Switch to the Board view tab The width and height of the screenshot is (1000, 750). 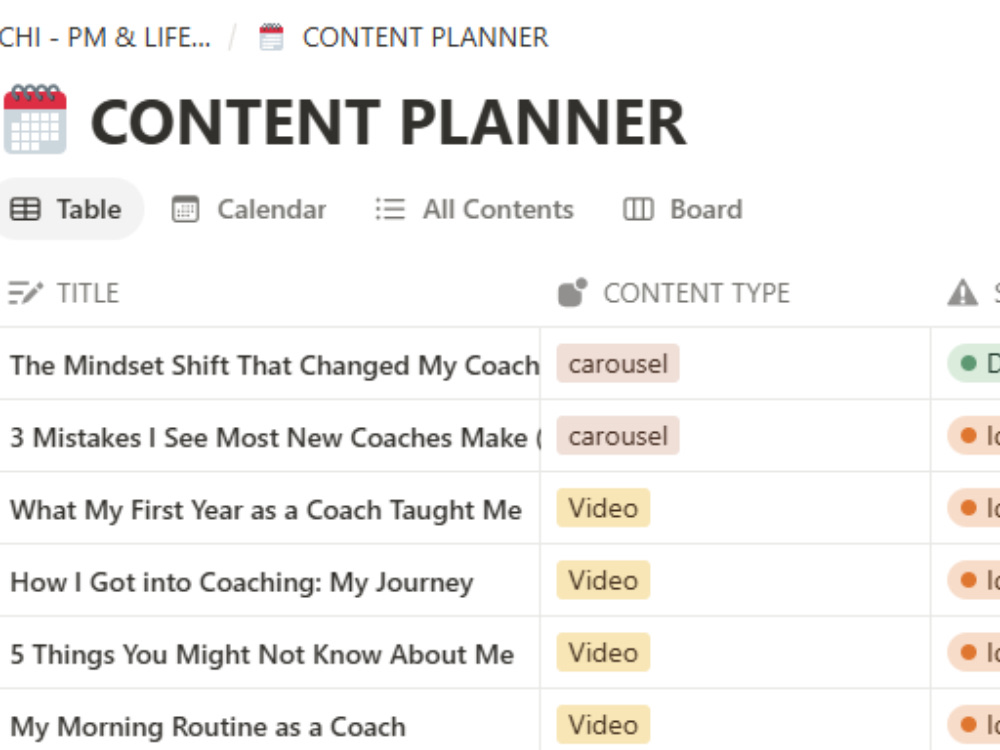682,209
